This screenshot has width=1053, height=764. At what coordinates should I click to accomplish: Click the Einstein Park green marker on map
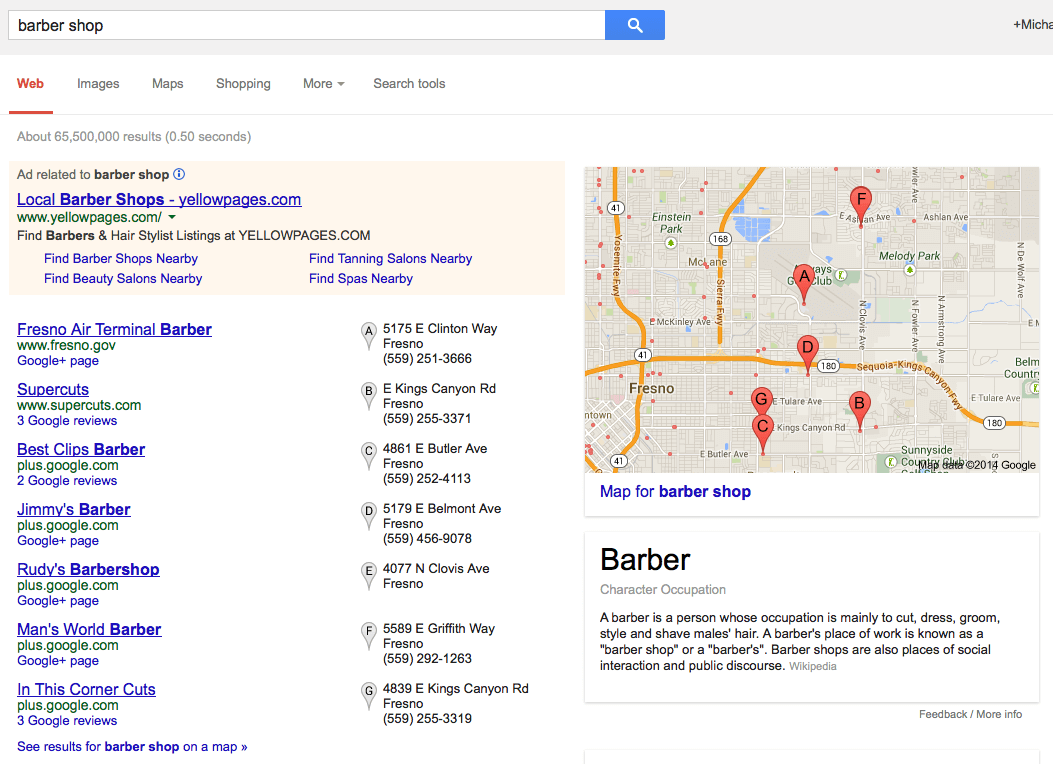670,242
